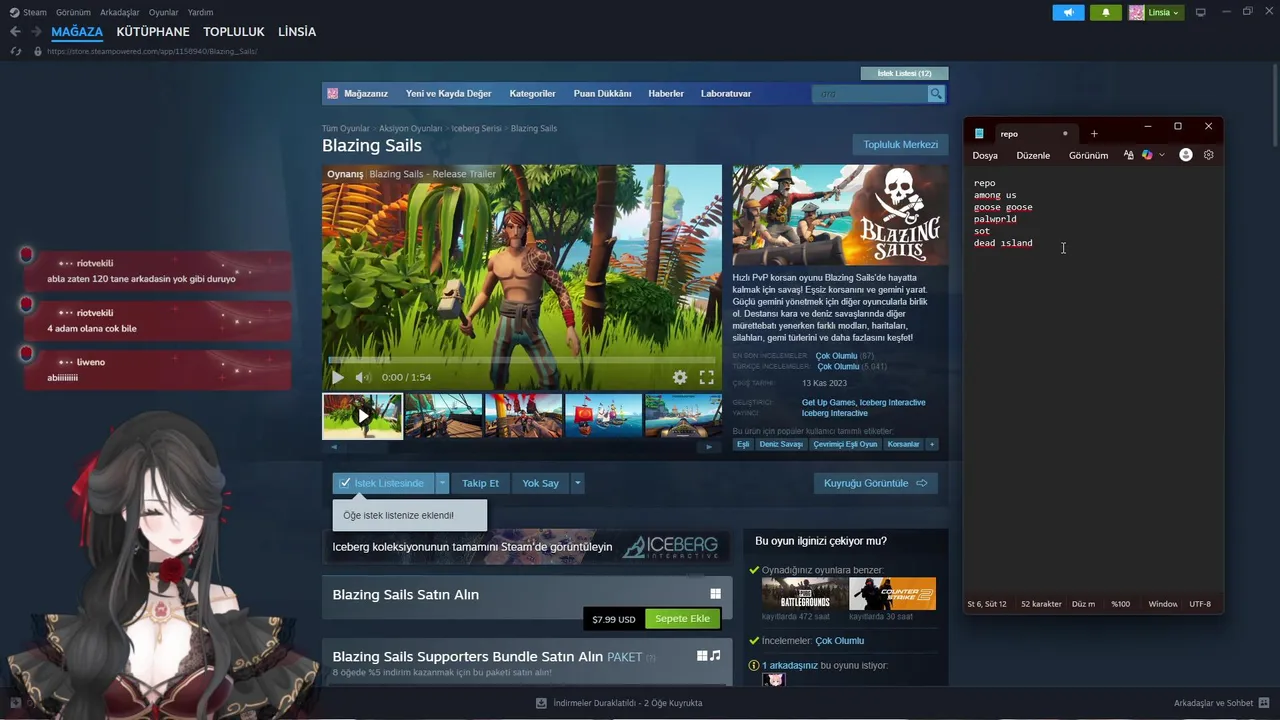
Task: Click the Steam forward navigation arrow
Action: pos(37,32)
